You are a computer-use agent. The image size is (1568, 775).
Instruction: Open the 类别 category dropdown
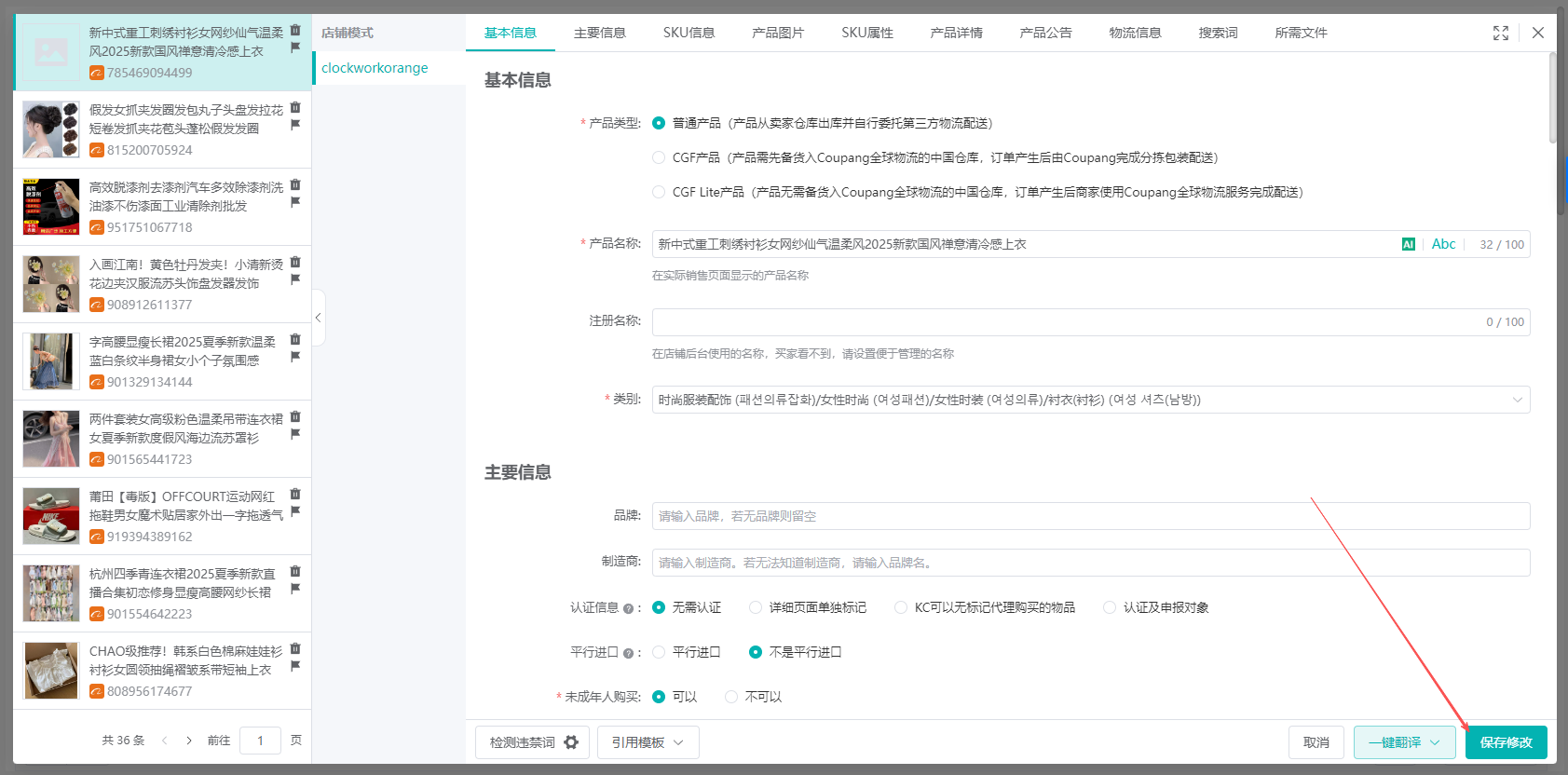coord(1090,400)
